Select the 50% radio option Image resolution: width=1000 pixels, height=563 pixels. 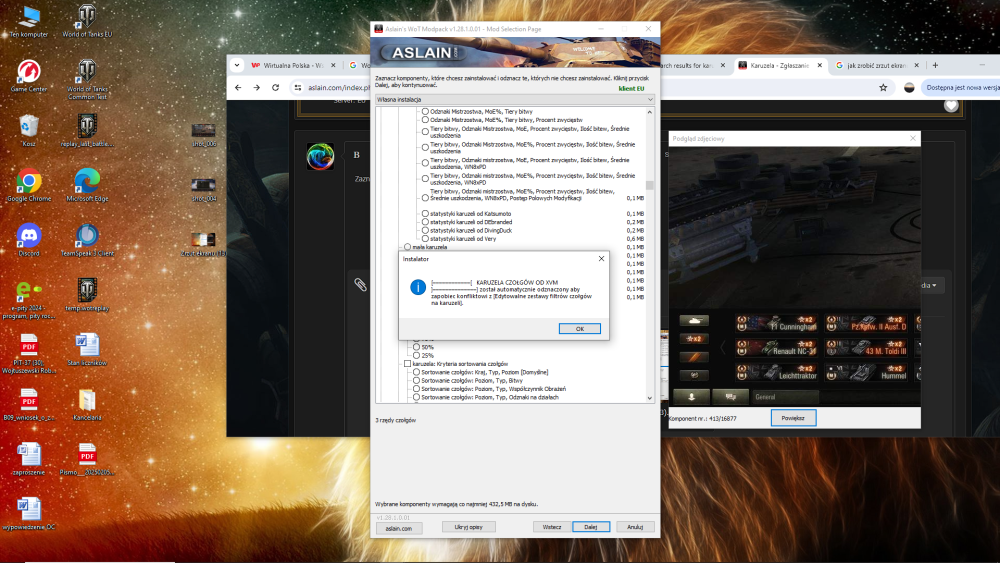416,347
